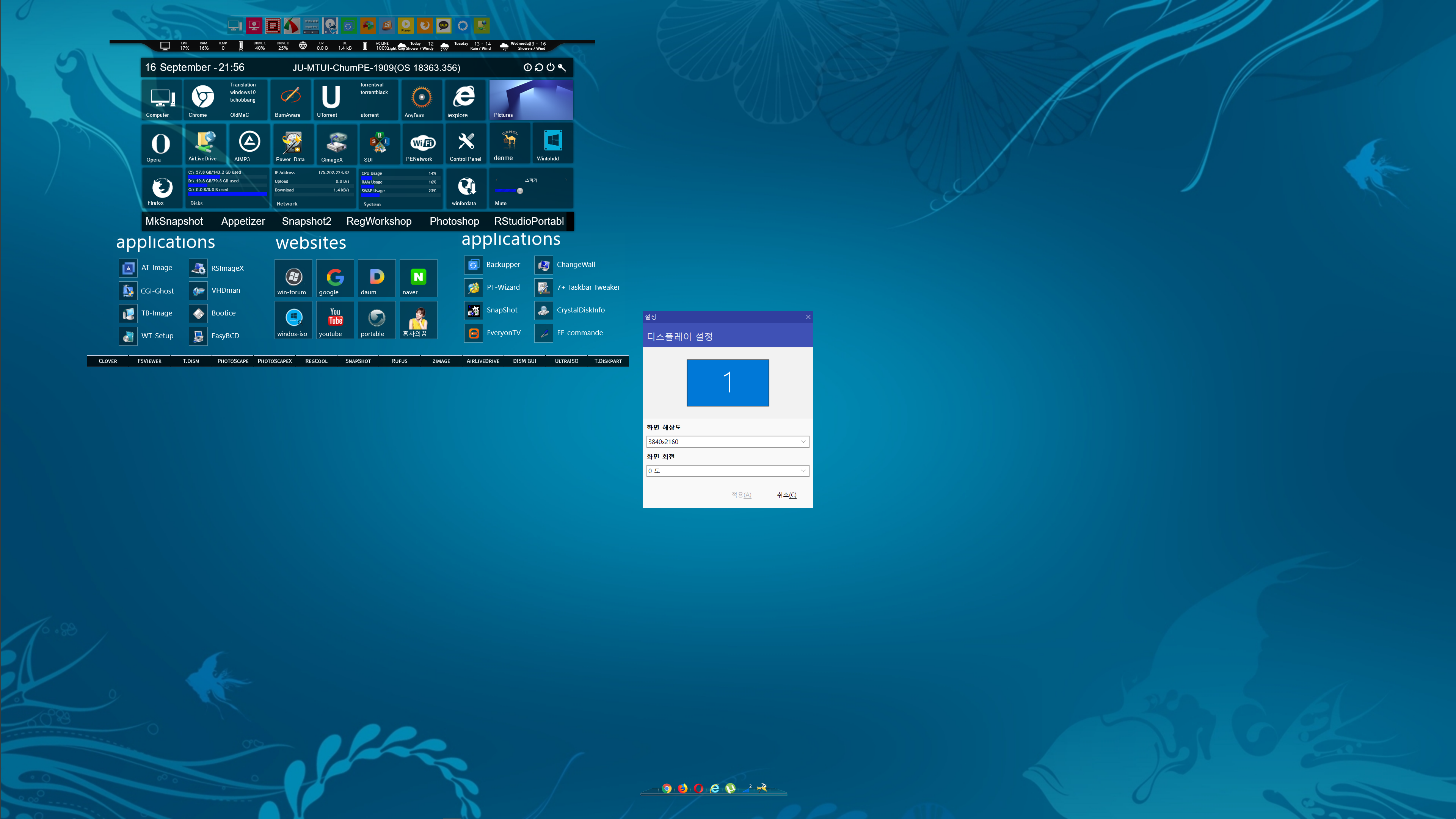Open EveryonTV application shortcut
Screen dimensions: 1456x819
pyautogui.click(x=493, y=333)
